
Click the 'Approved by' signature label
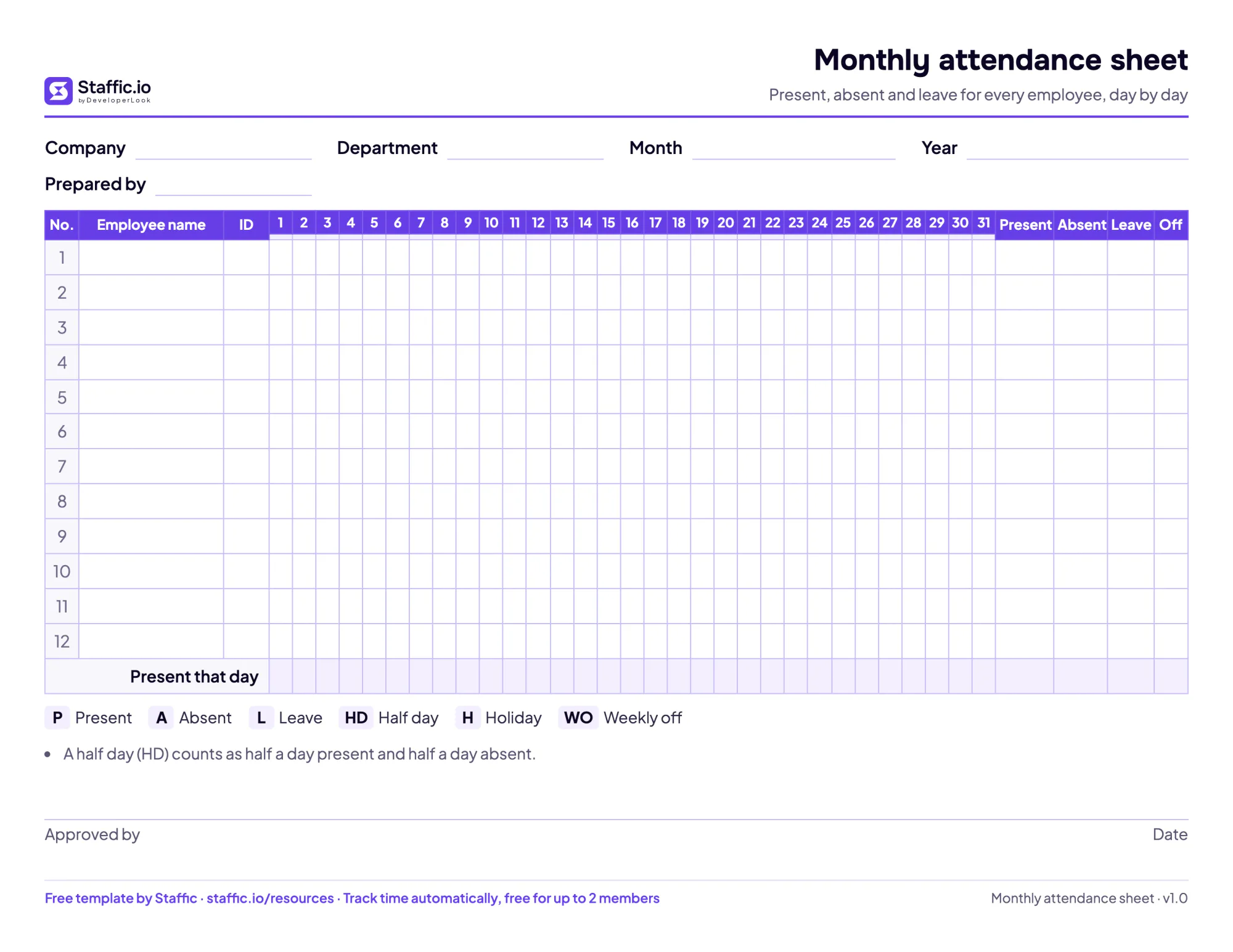point(92,834)
